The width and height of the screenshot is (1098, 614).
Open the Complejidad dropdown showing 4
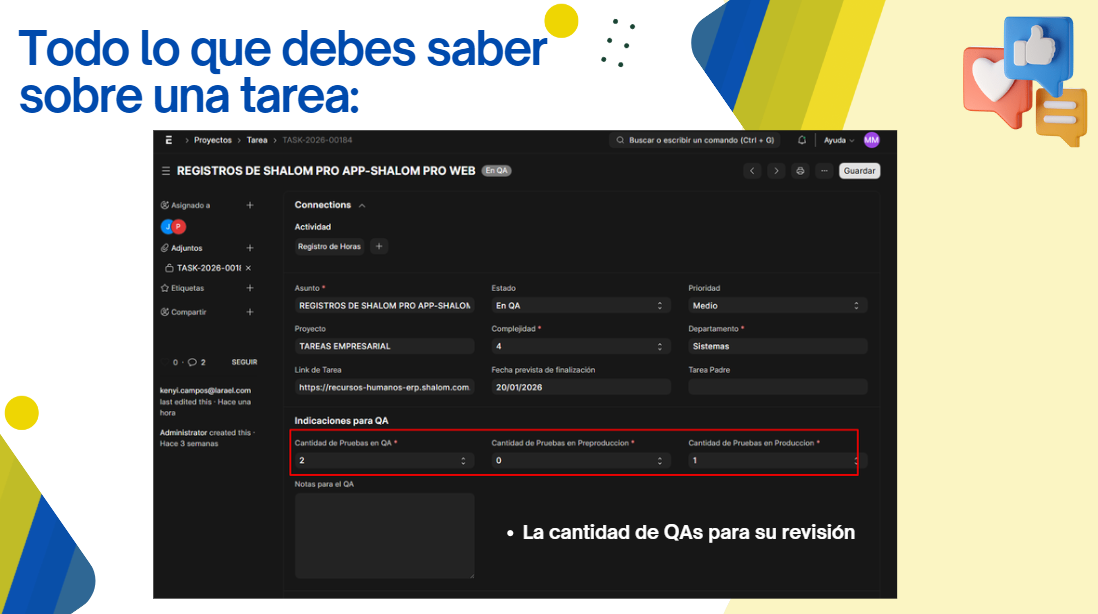tap(580, 347)
